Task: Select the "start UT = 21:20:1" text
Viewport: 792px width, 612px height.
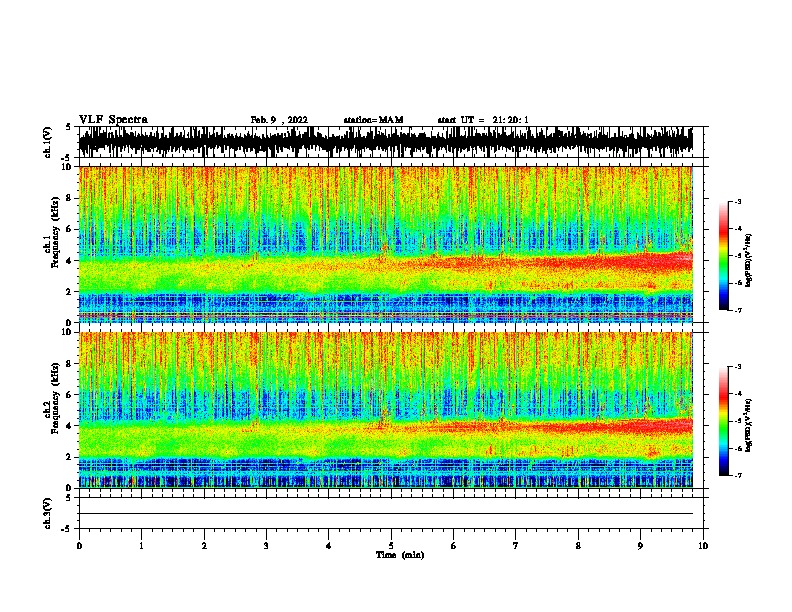Action: point(483,120)
